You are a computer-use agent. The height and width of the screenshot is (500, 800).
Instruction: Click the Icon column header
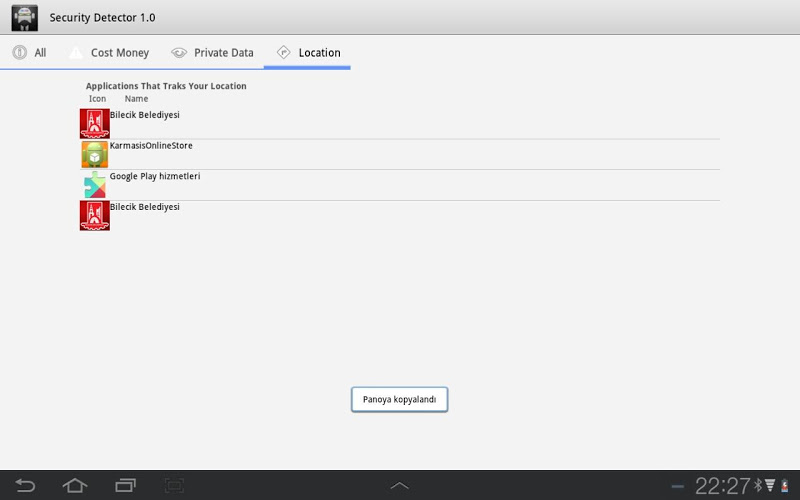pyautogui.click(x=97, y=98)
